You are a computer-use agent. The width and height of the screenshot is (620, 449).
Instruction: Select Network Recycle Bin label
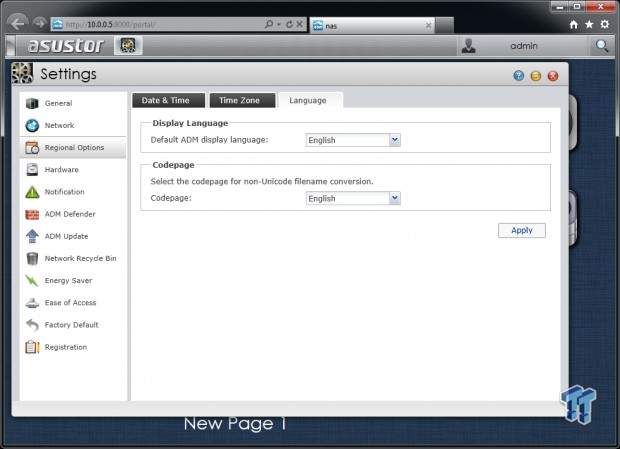(81, 258)
